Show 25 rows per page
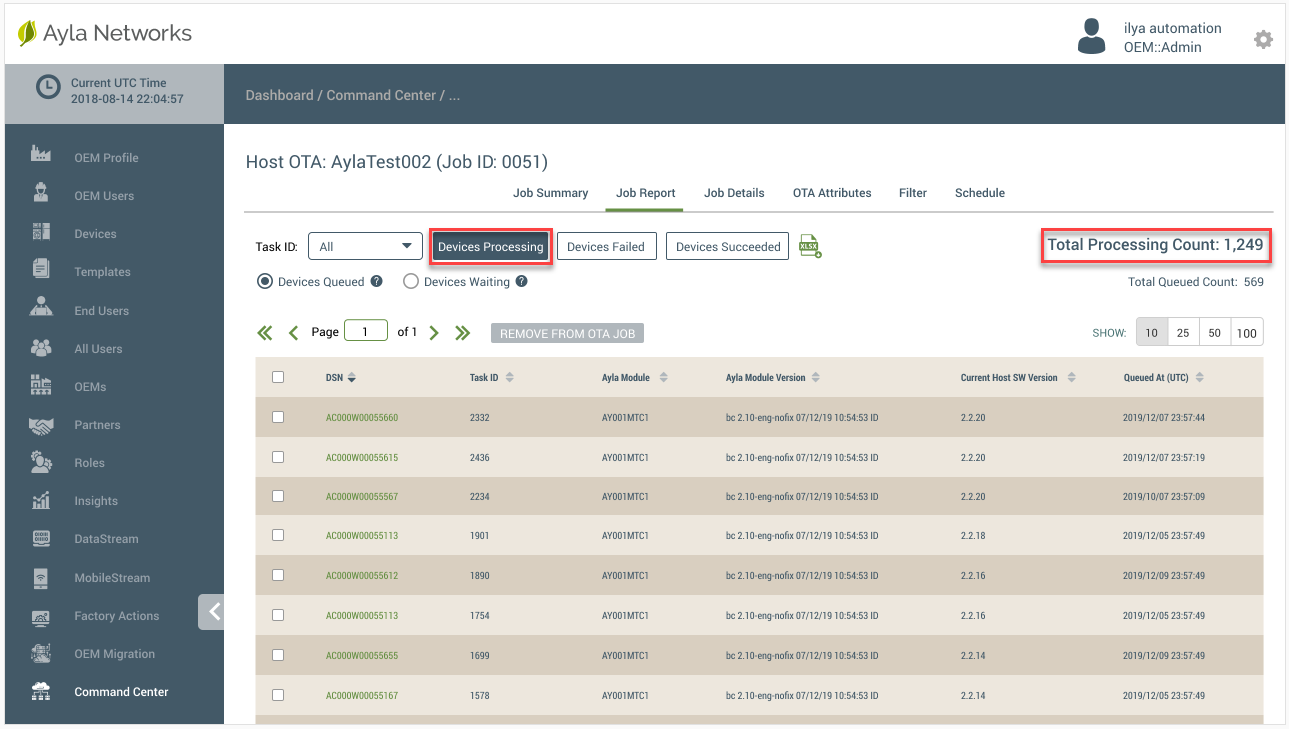 coord(1183,333)
